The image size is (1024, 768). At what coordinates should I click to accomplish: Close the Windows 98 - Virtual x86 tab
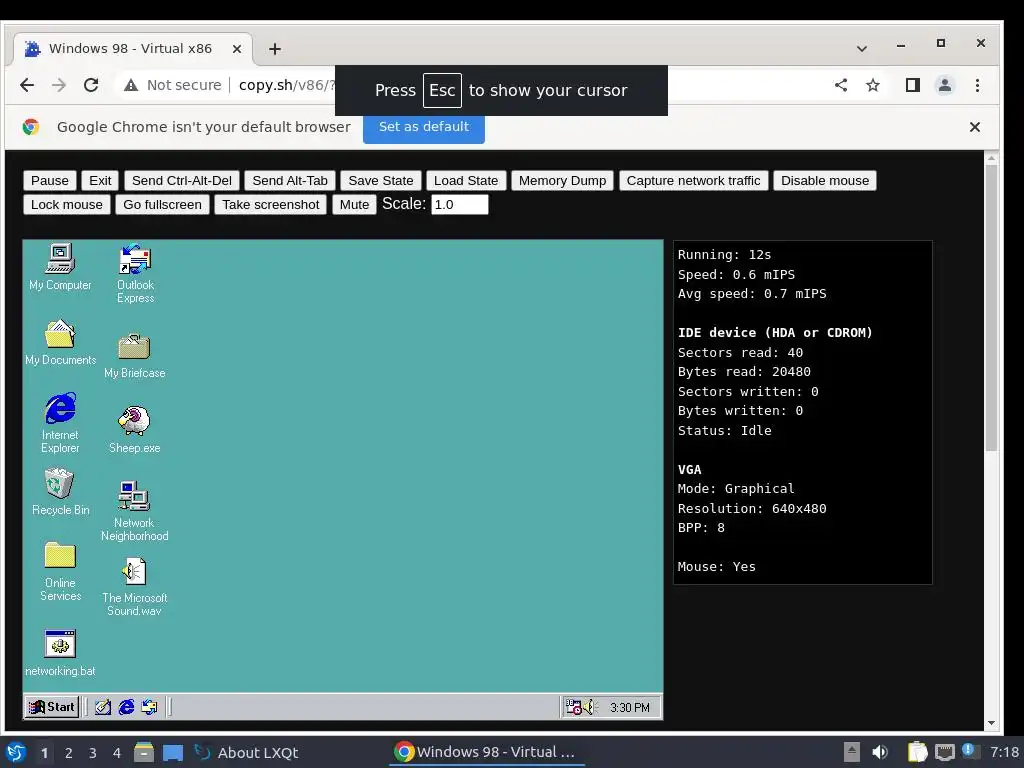point(237,49)
